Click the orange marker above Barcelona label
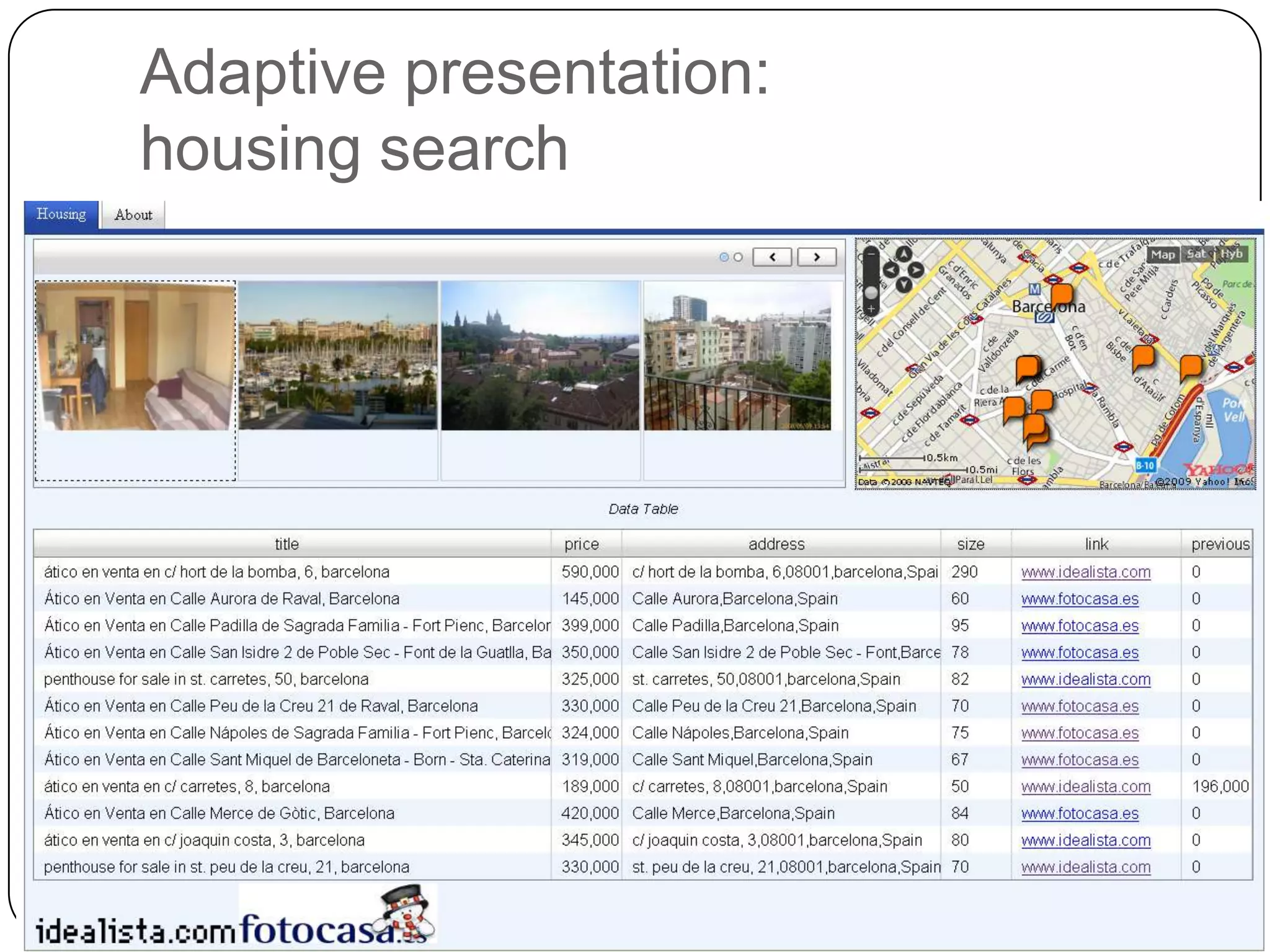The image size is (1270, 952). click(1061, 297)
